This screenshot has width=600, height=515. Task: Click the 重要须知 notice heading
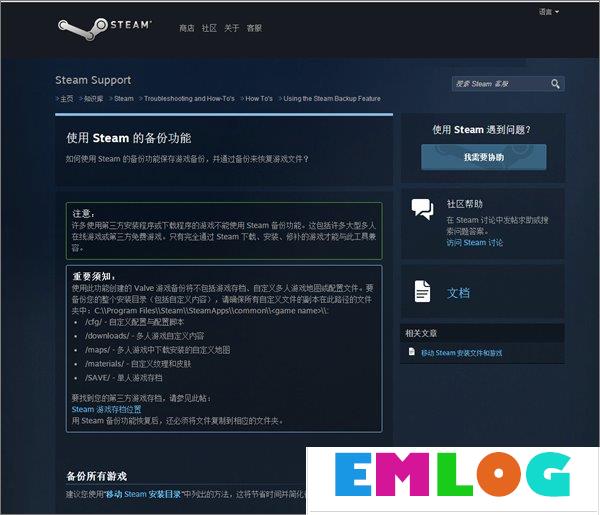pyautogui.click(x=93, y=276)
